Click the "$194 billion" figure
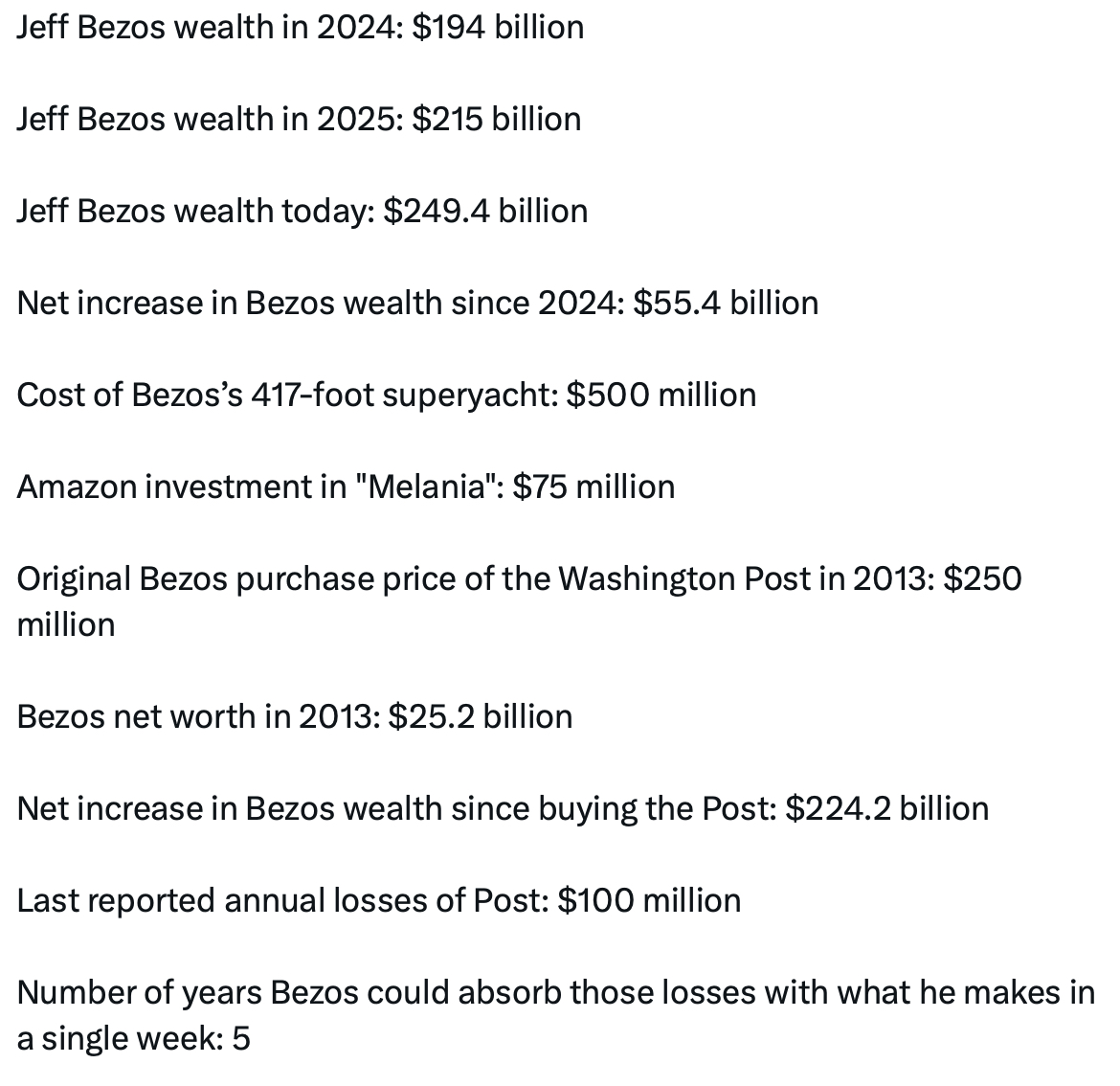This screenshot has height=1086, width=1120. 498,27
